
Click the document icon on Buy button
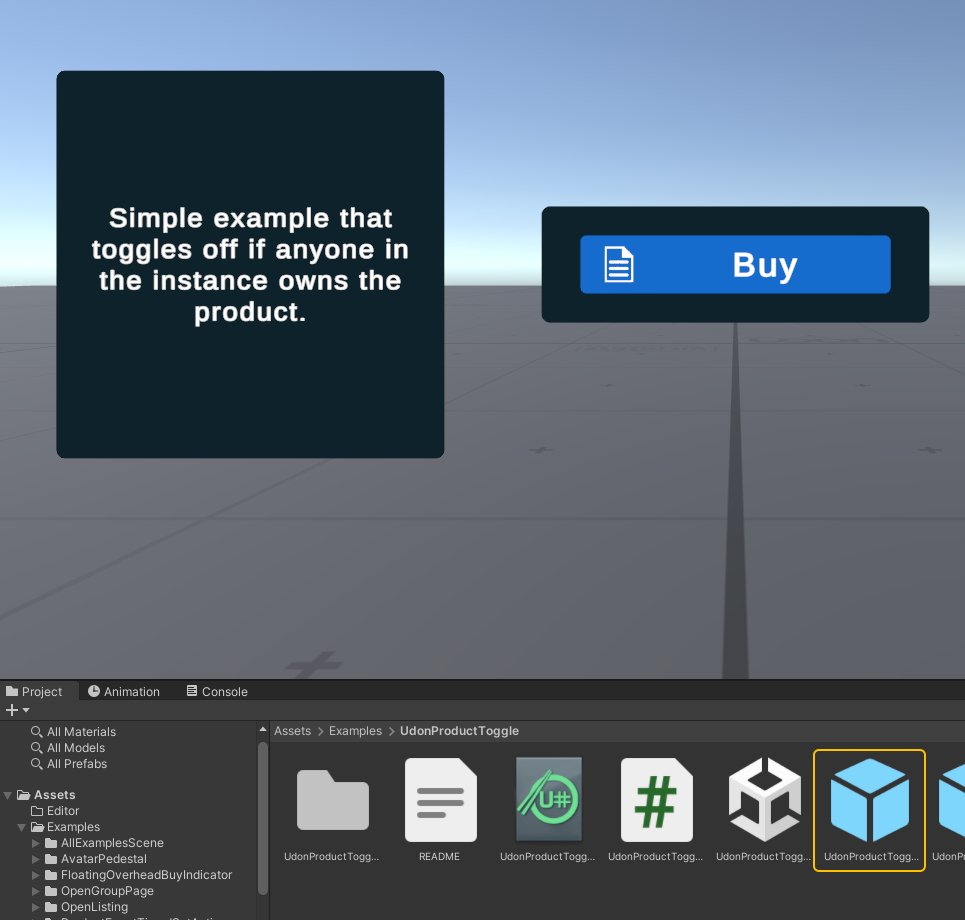point(619,265)
